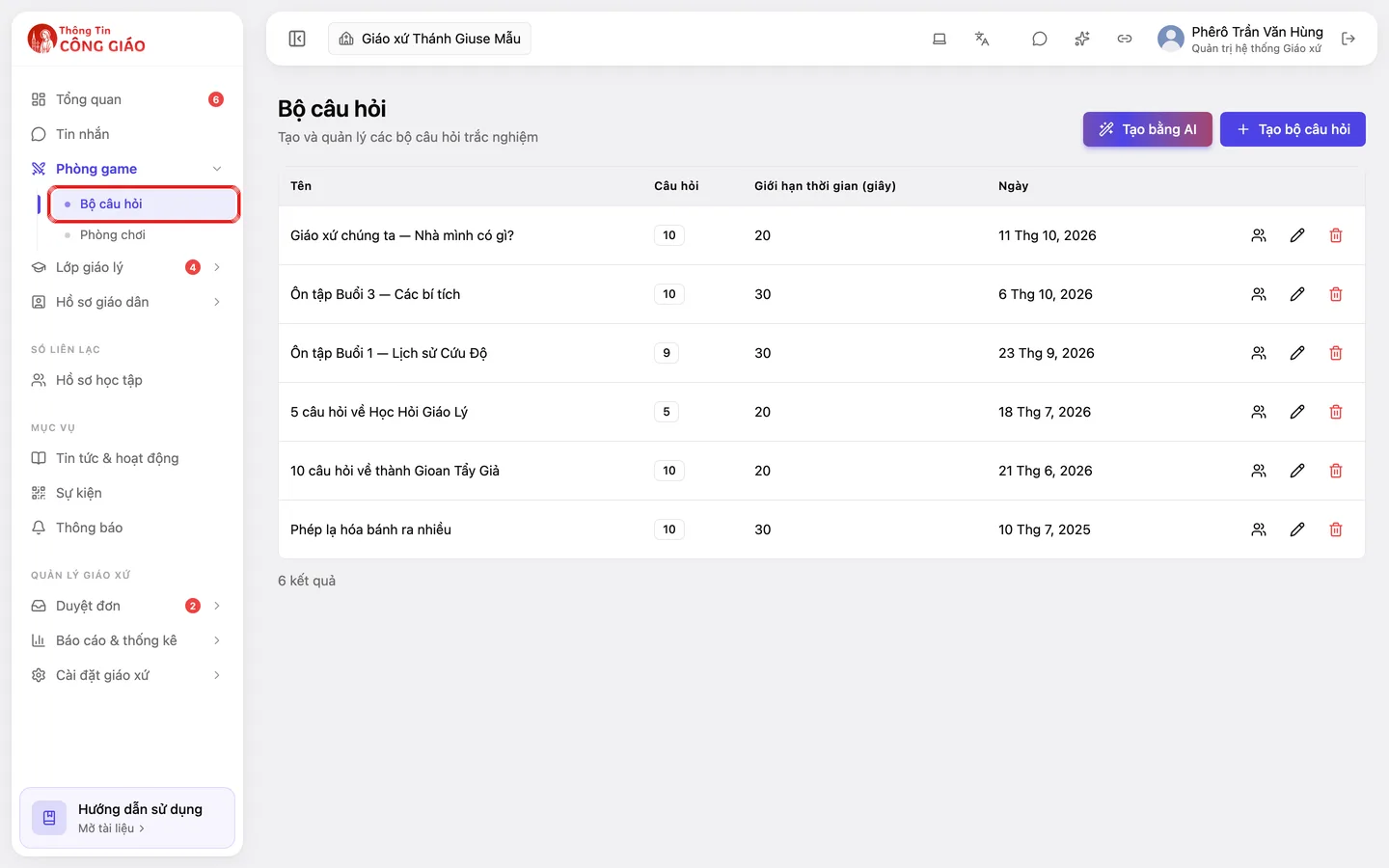The image size is (1389, 868).
Task: Click the logout icon
Action: tap(1348, 39)
